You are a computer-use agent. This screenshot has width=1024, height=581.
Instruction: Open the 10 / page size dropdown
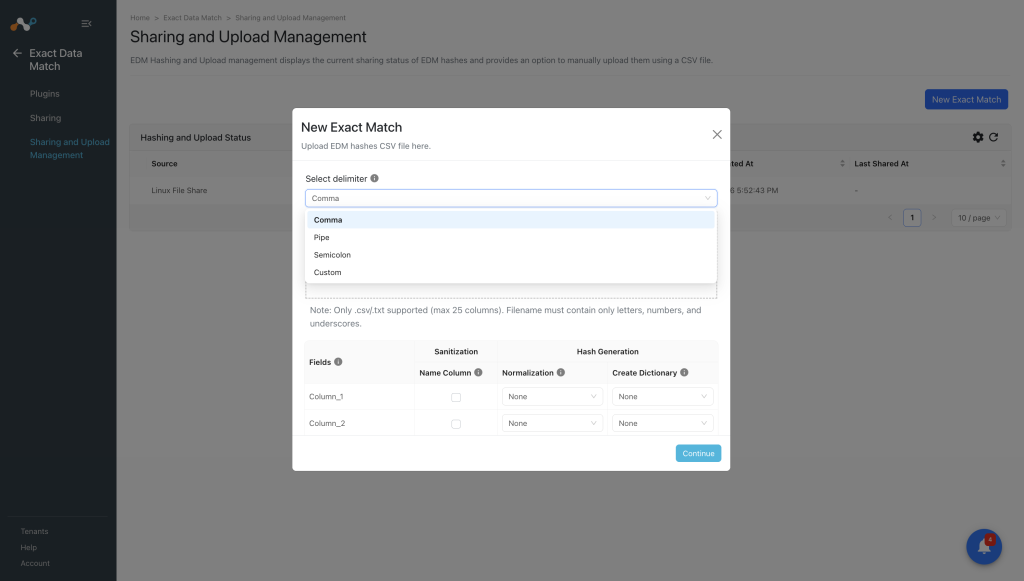[x=978, y=217]
